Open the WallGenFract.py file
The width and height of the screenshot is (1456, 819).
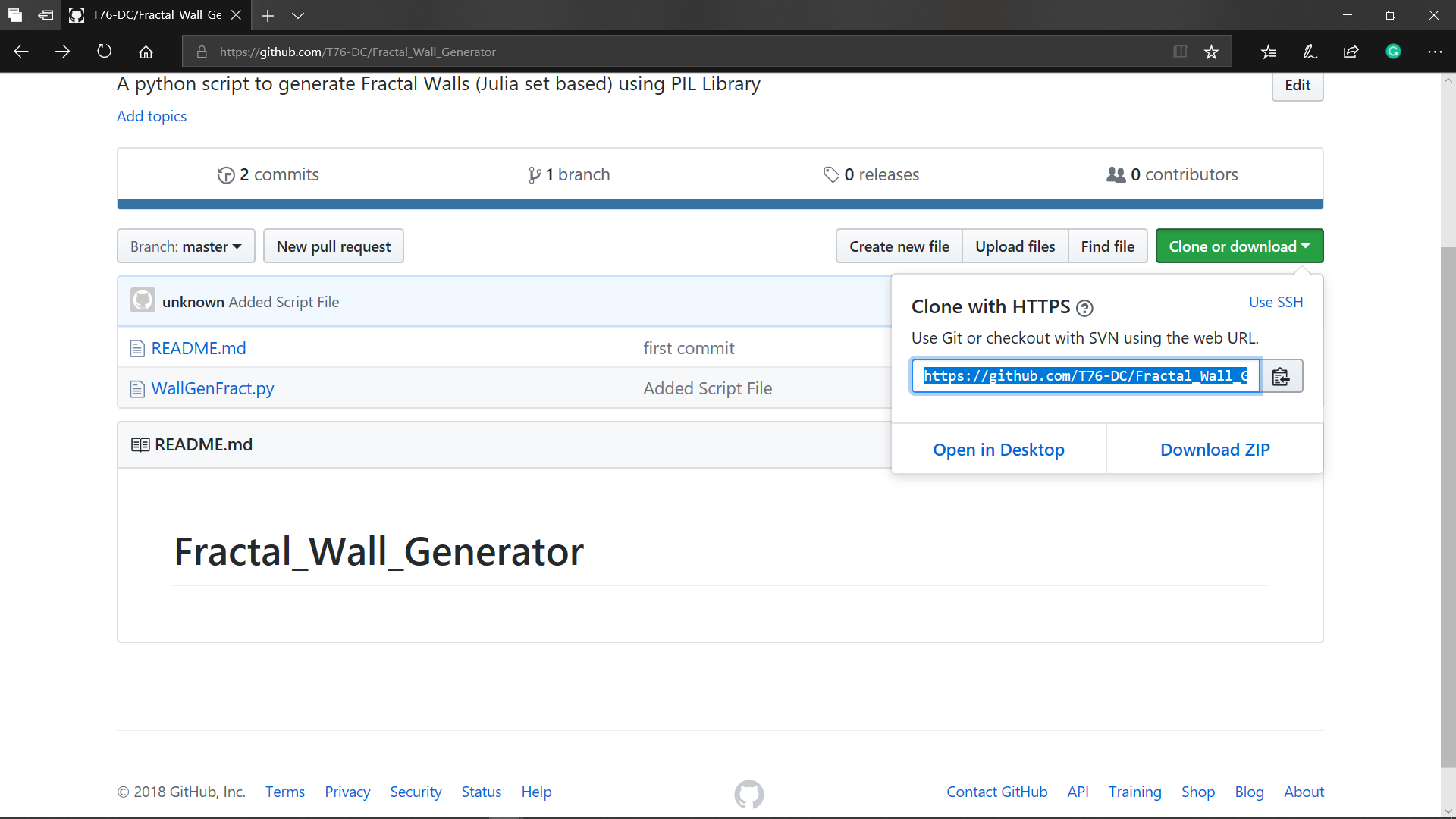[212, 388]
